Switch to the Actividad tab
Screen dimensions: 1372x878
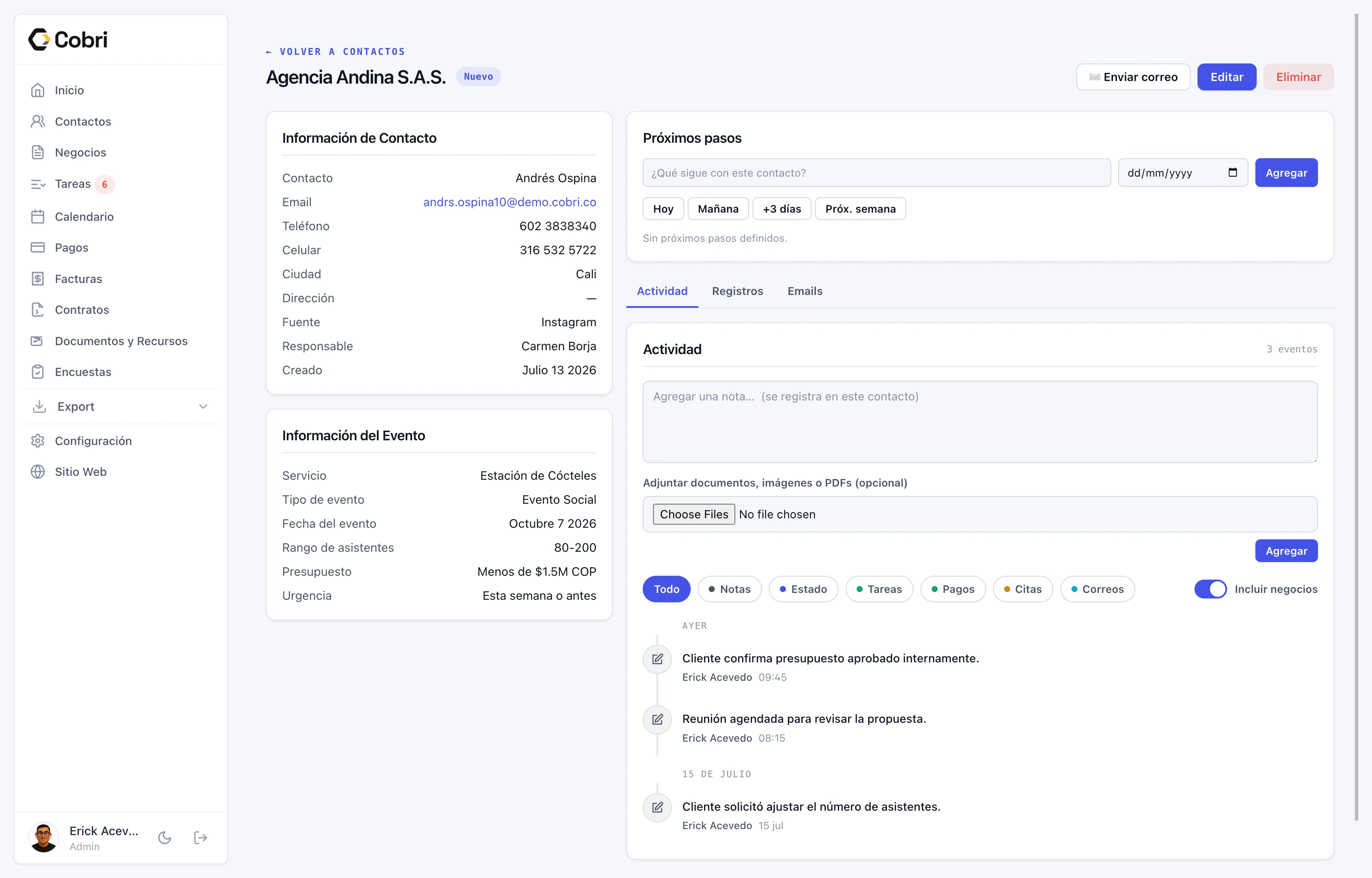click(x=662, y=291)
